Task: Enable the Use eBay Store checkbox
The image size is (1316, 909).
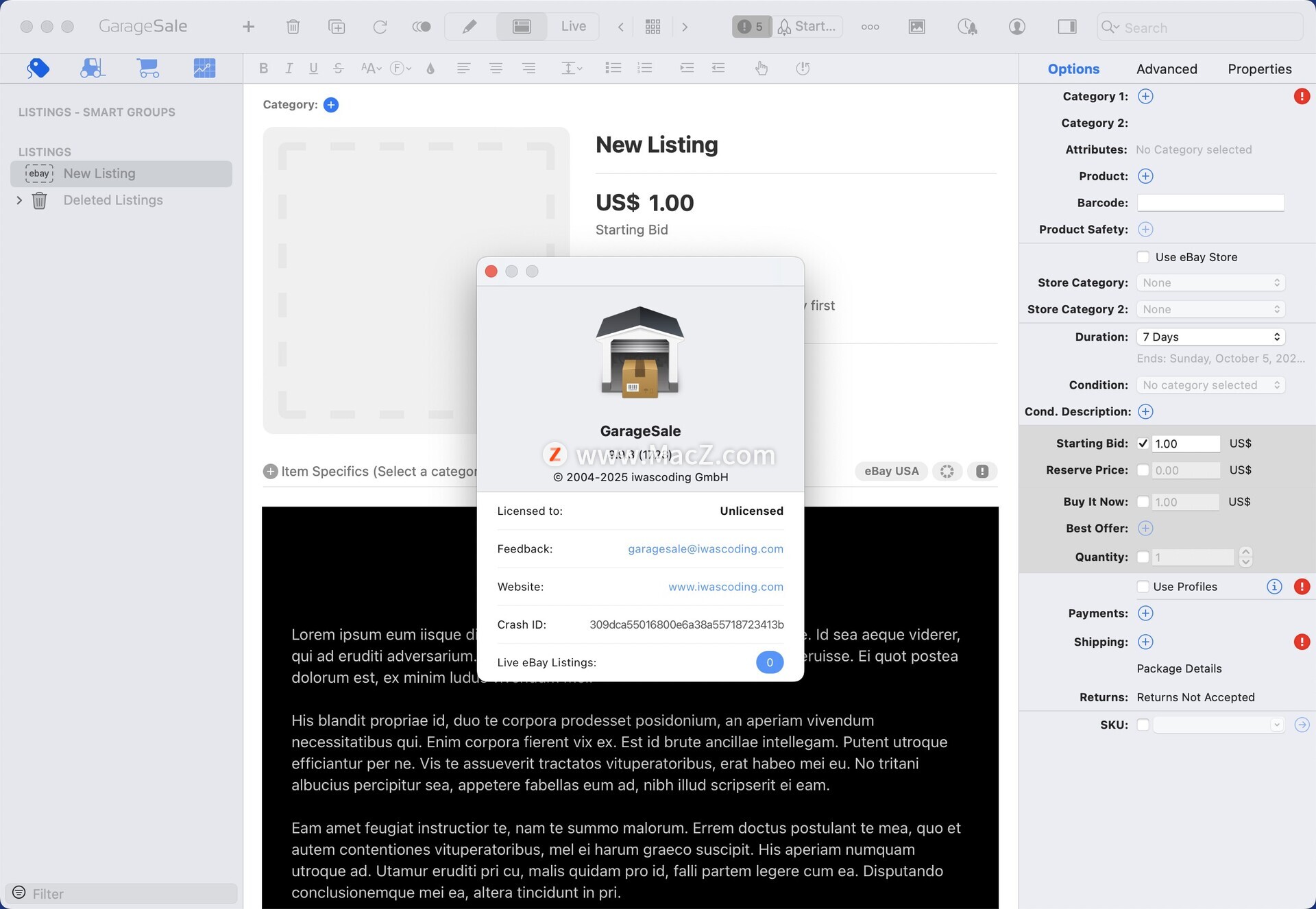Action: (x=1143, y=257)
